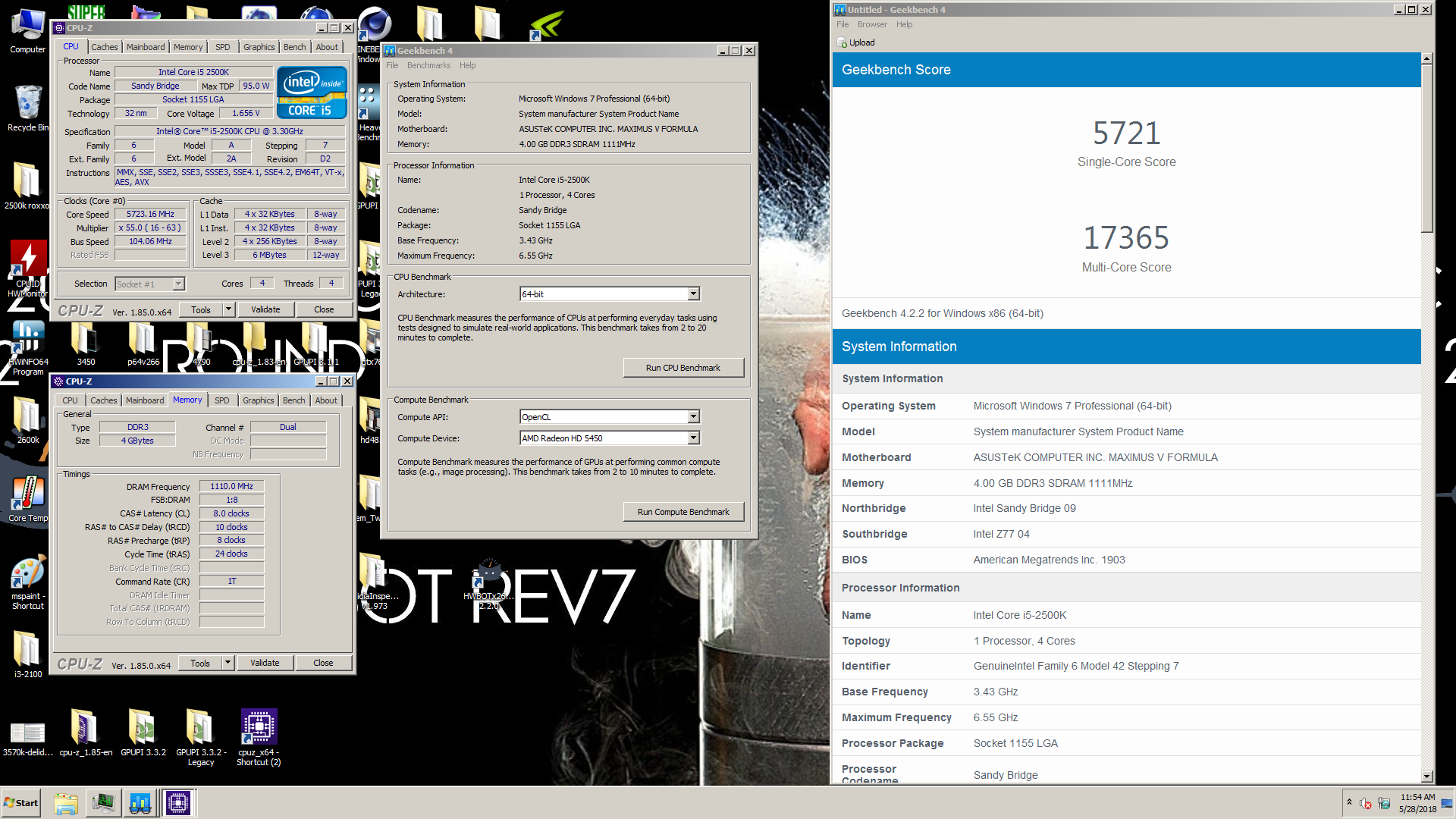Open Compute API OpenCL dropdown
The image size is (1456, 819).
tap(693, 417)
